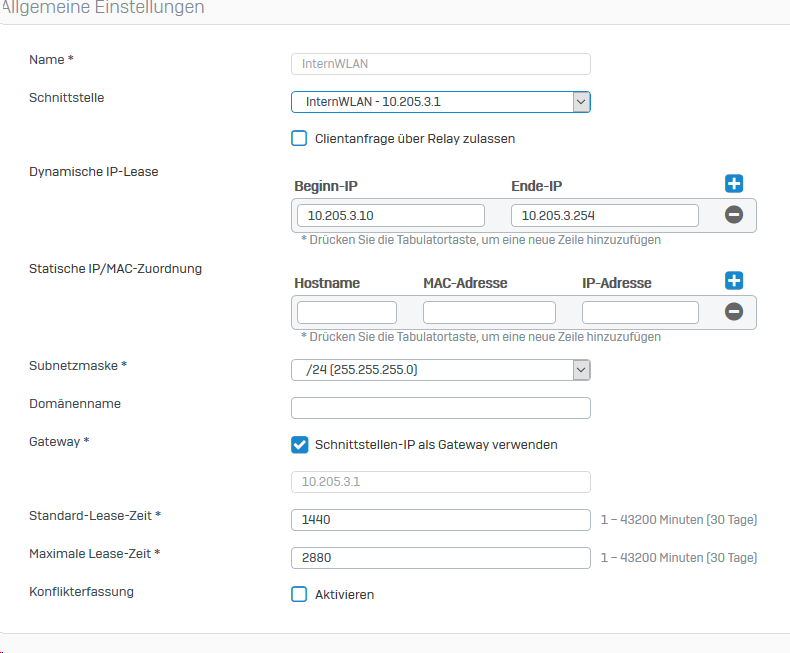
Task: Click the Ende-IP field 10.205.3.254
Action: 604,215
